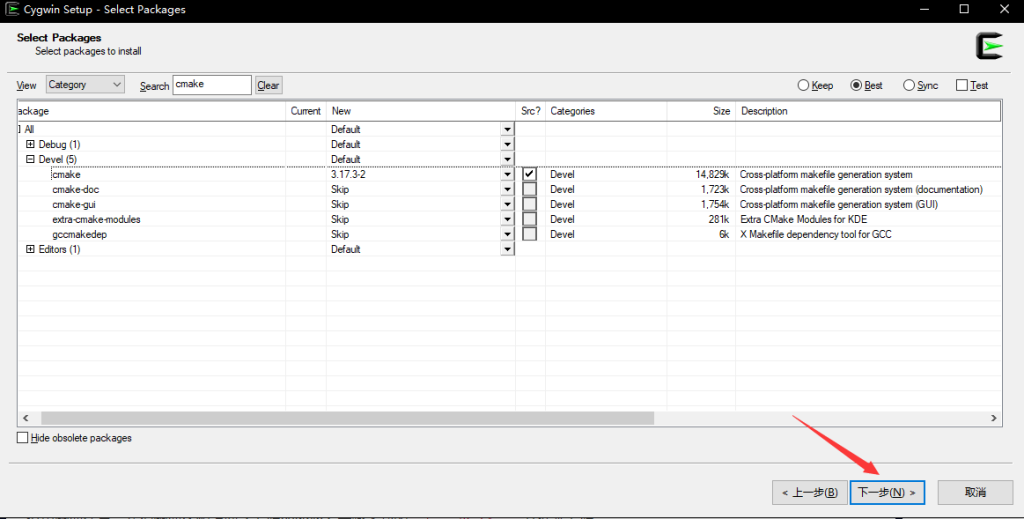Screen dimensions: 1024x519
Task: Click the Clear search button
Action: (x=268, y=85)
